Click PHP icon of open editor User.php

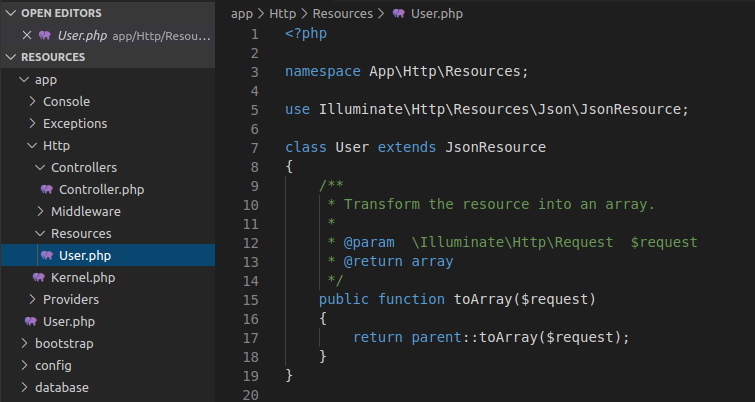[x=45, y=35]
